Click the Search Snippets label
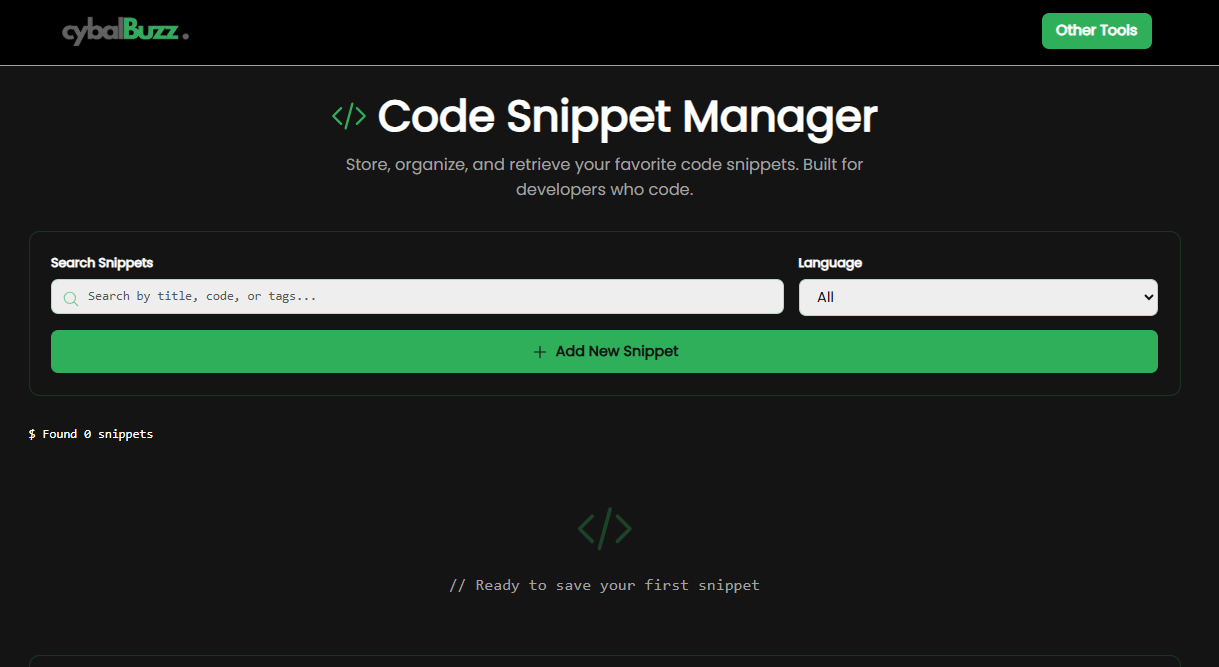The width and height of the screenshot is (1219, 667). pos(101,262)
